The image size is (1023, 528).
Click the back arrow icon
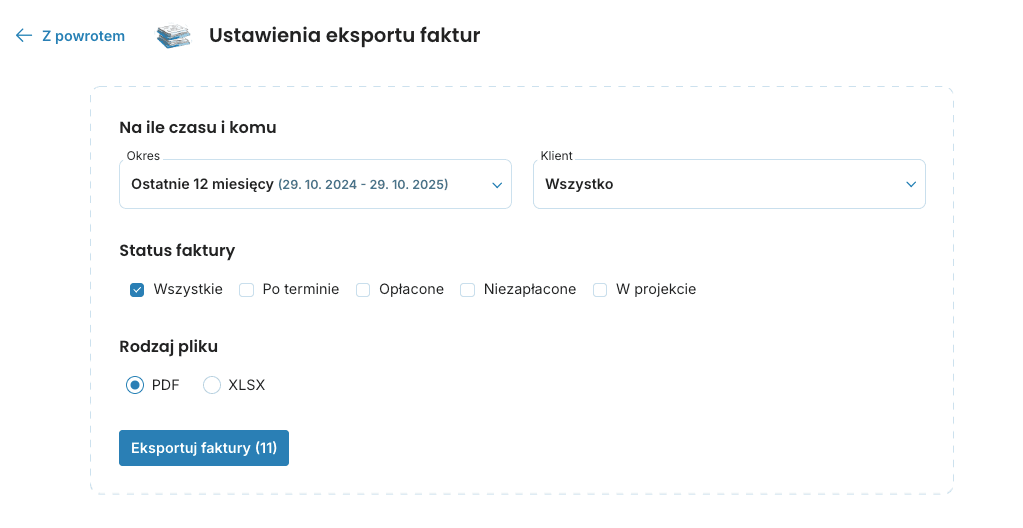(23, 35)
